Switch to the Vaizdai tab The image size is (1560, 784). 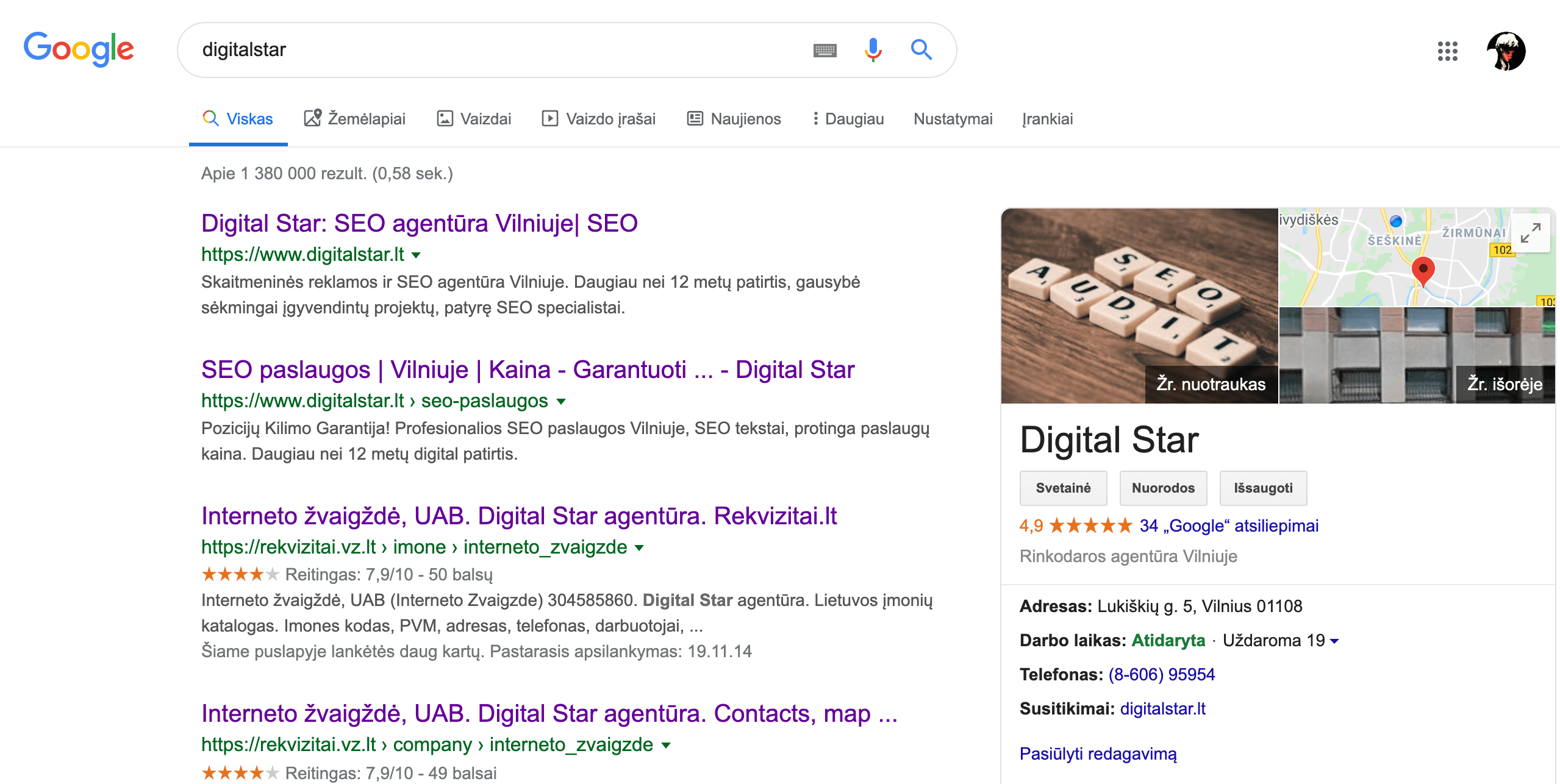(474, 119)
